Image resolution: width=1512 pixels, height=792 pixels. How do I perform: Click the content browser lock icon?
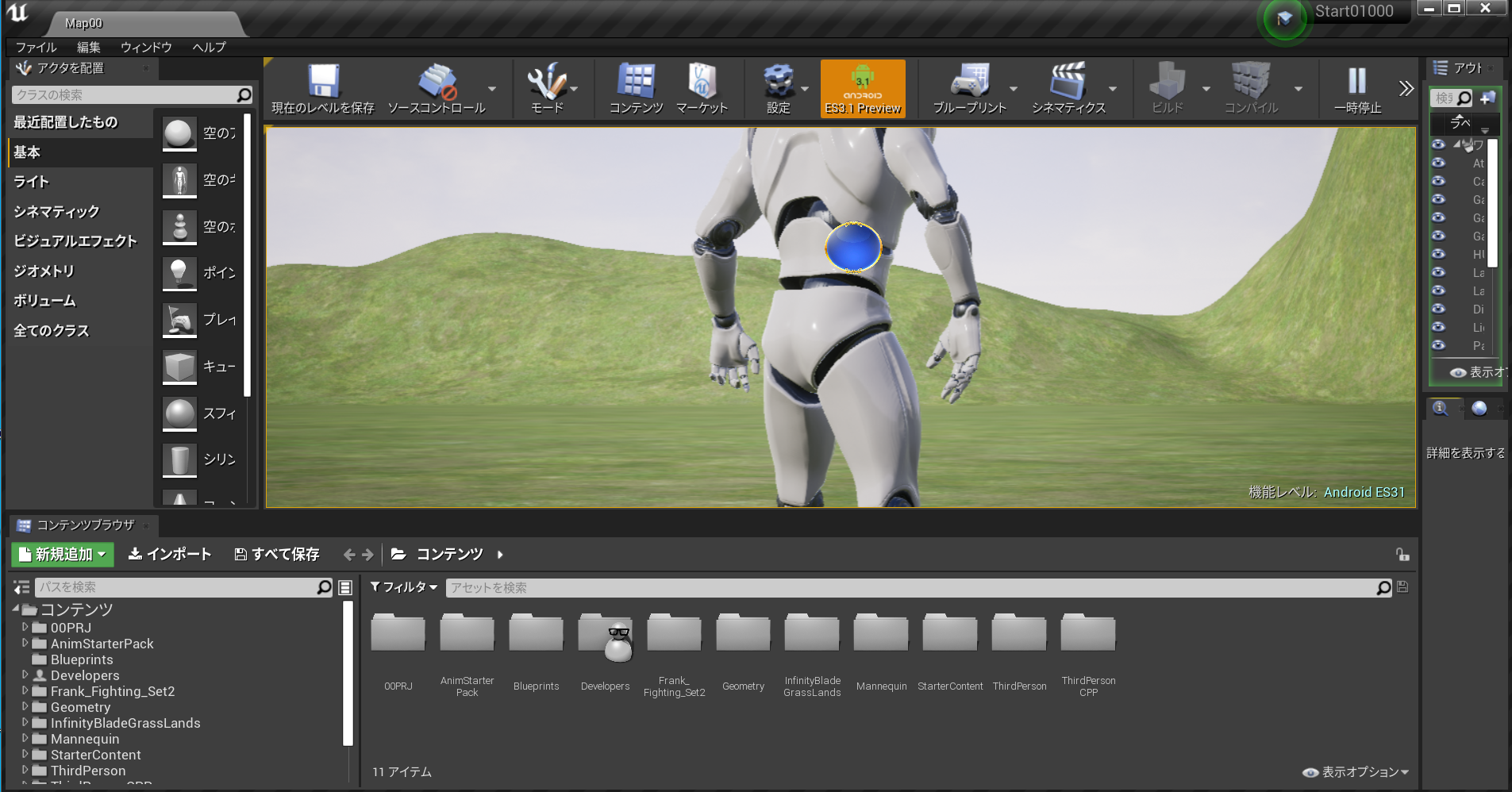pyautogui.click(x=1402, y=555)
